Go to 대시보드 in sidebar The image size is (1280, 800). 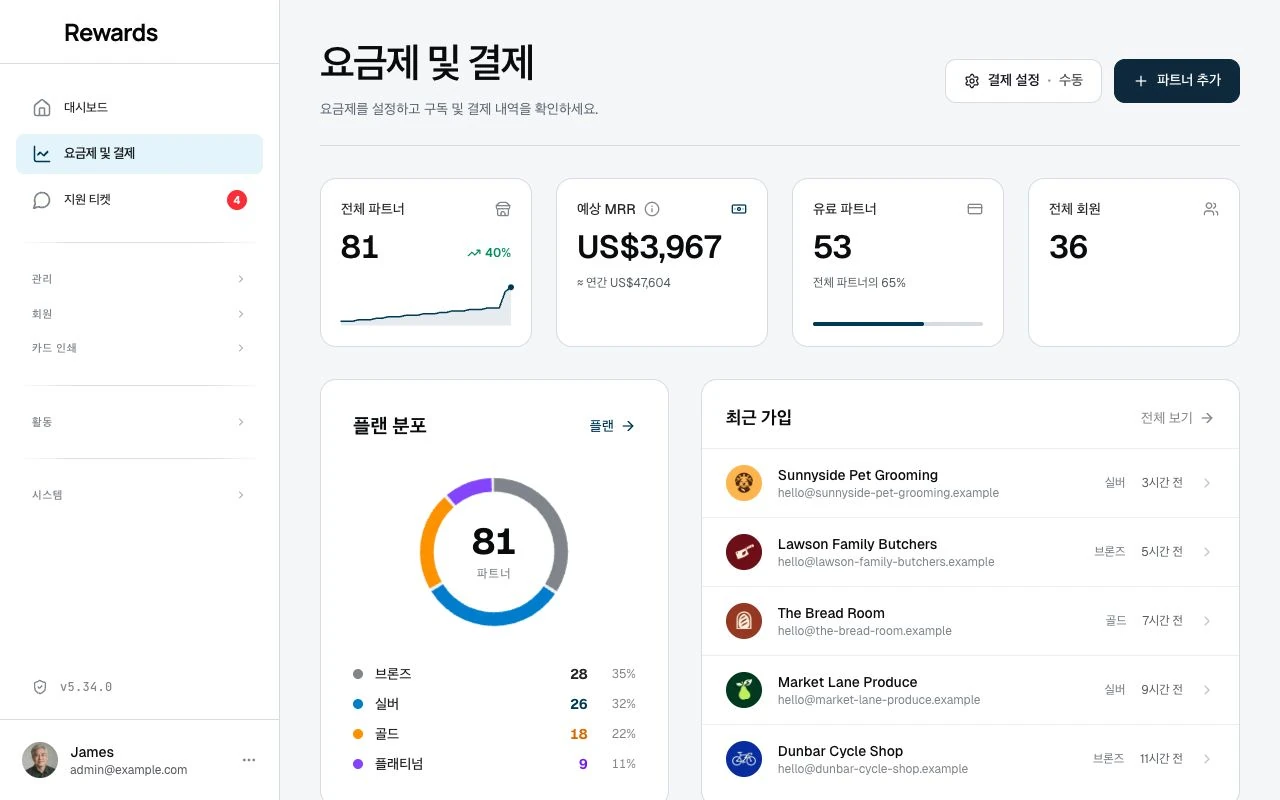click(x=139, y=108)
